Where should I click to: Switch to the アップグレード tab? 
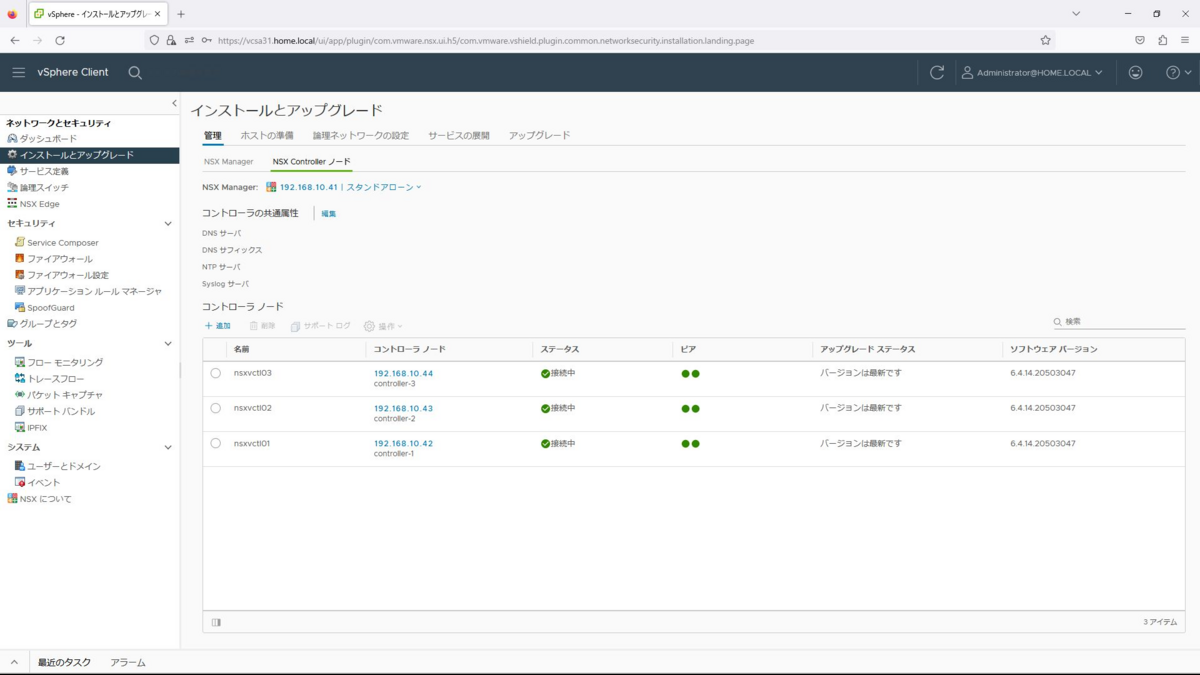pos(539,135)
